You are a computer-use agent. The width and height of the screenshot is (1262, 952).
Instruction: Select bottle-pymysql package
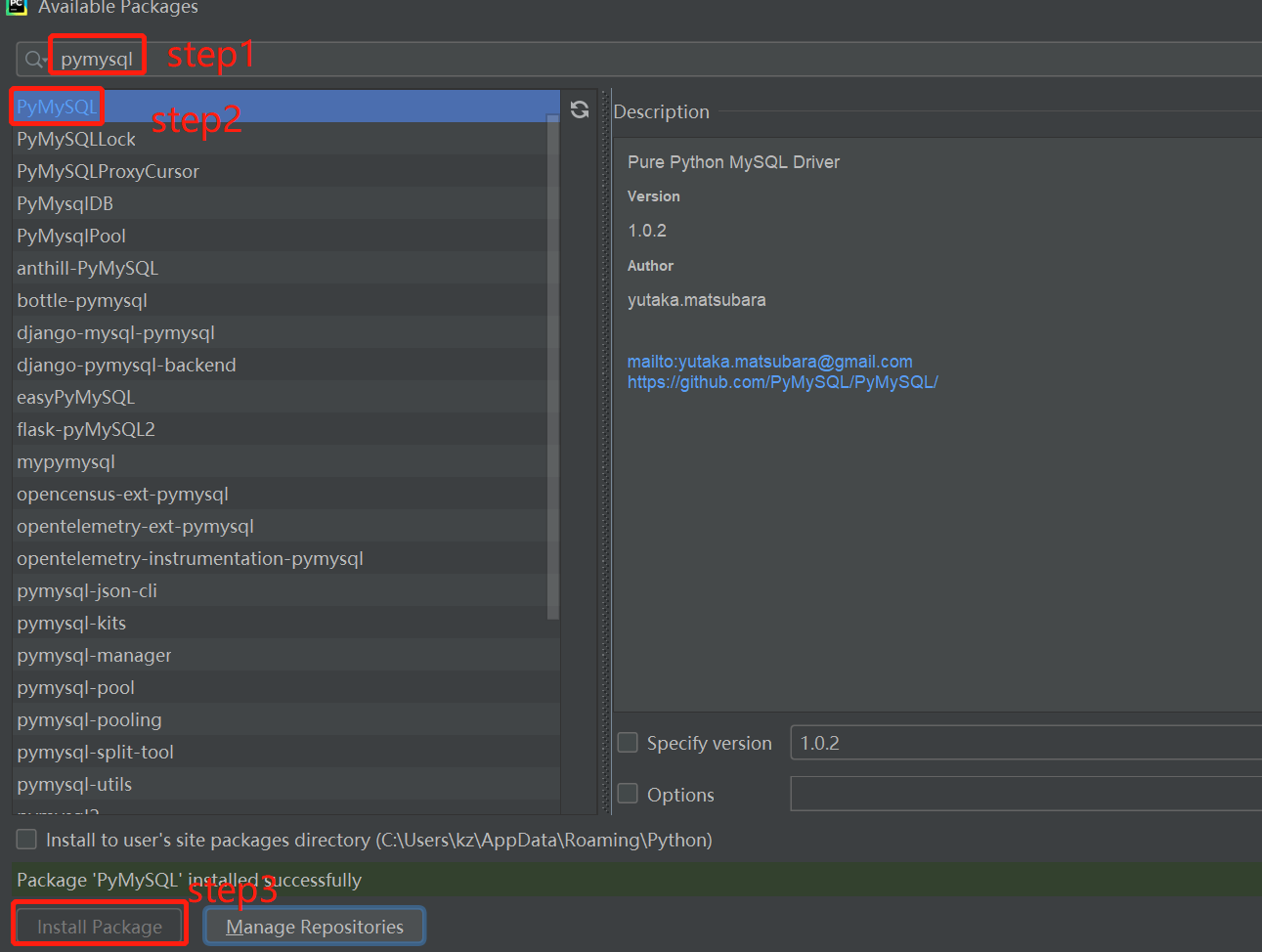click(x=285, y=300)
